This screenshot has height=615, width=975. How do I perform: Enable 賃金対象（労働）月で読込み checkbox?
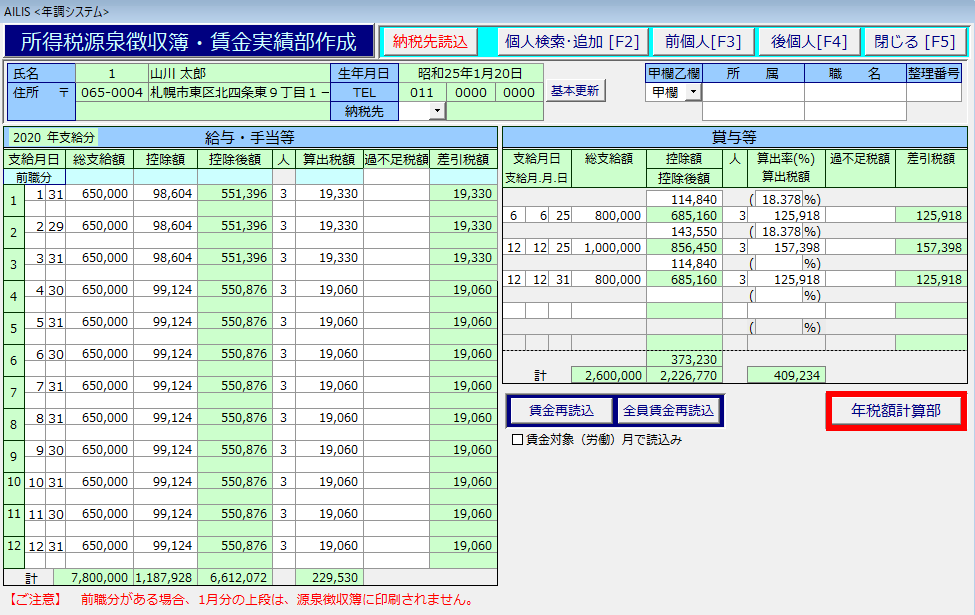pyautogui.click(x=517, y=439)
